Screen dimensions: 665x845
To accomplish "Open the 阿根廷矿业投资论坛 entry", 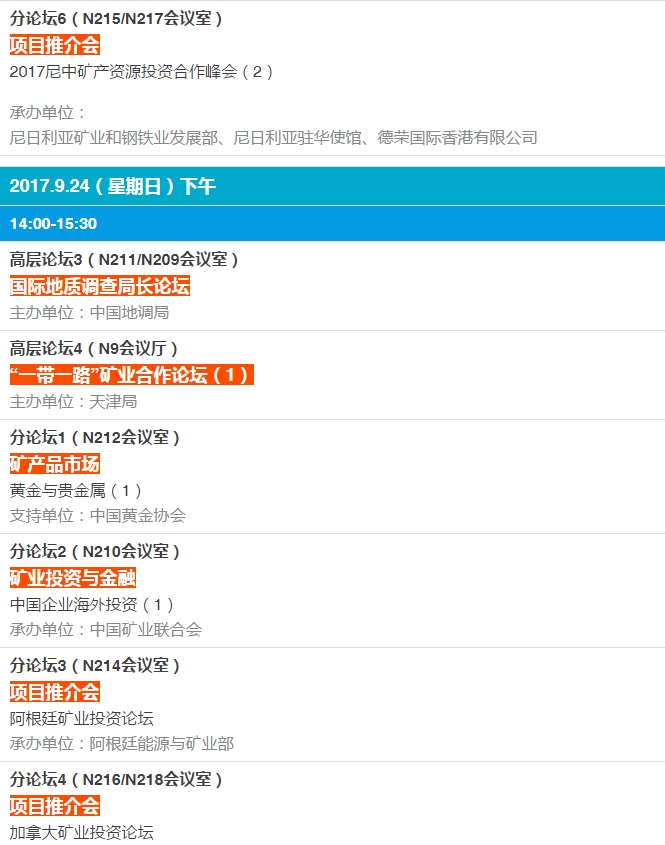I will tap(82, 718).
